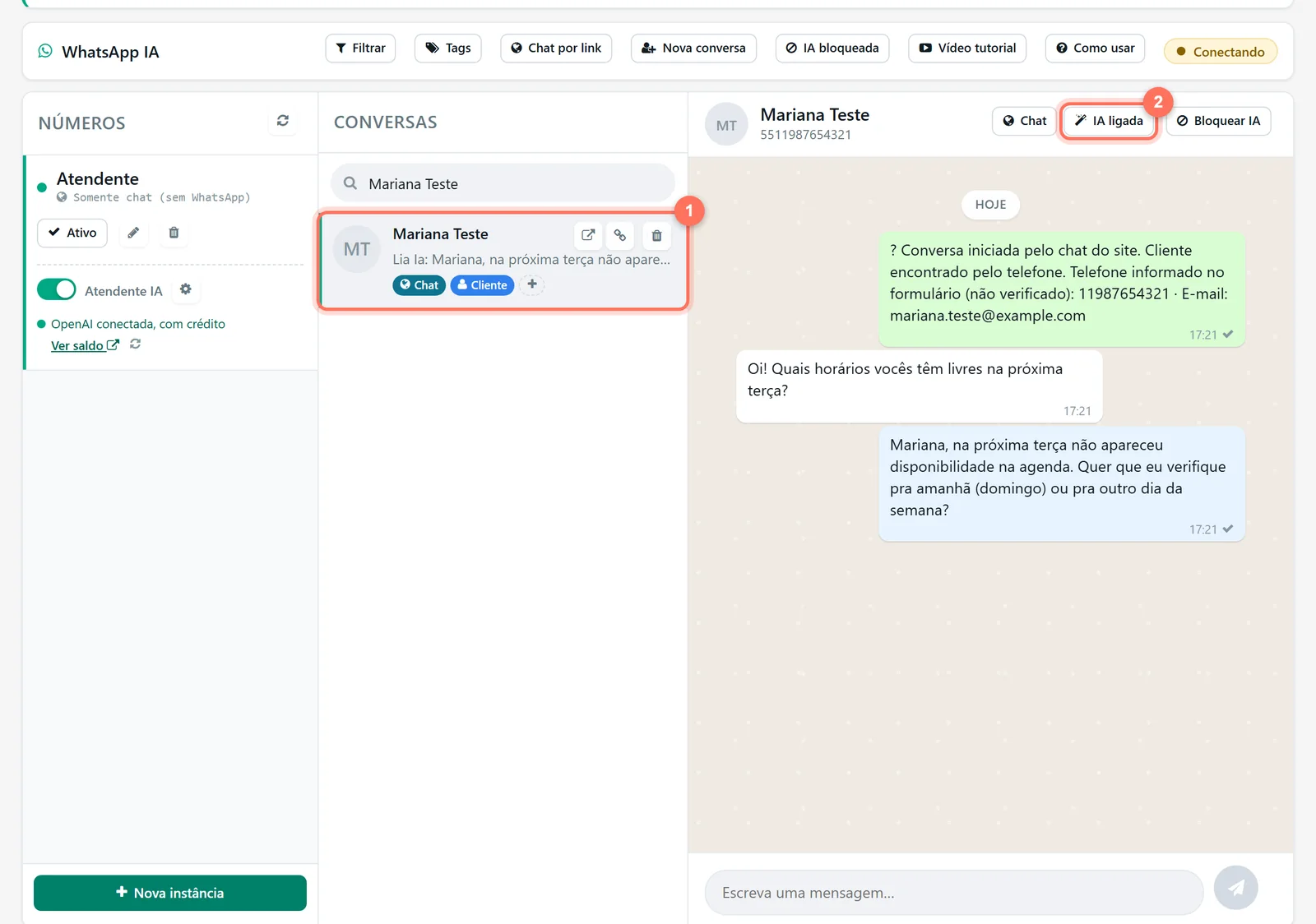1316x924 pixels.
Task: Turn off the Atendente IA switch
Action: (57, 290)
